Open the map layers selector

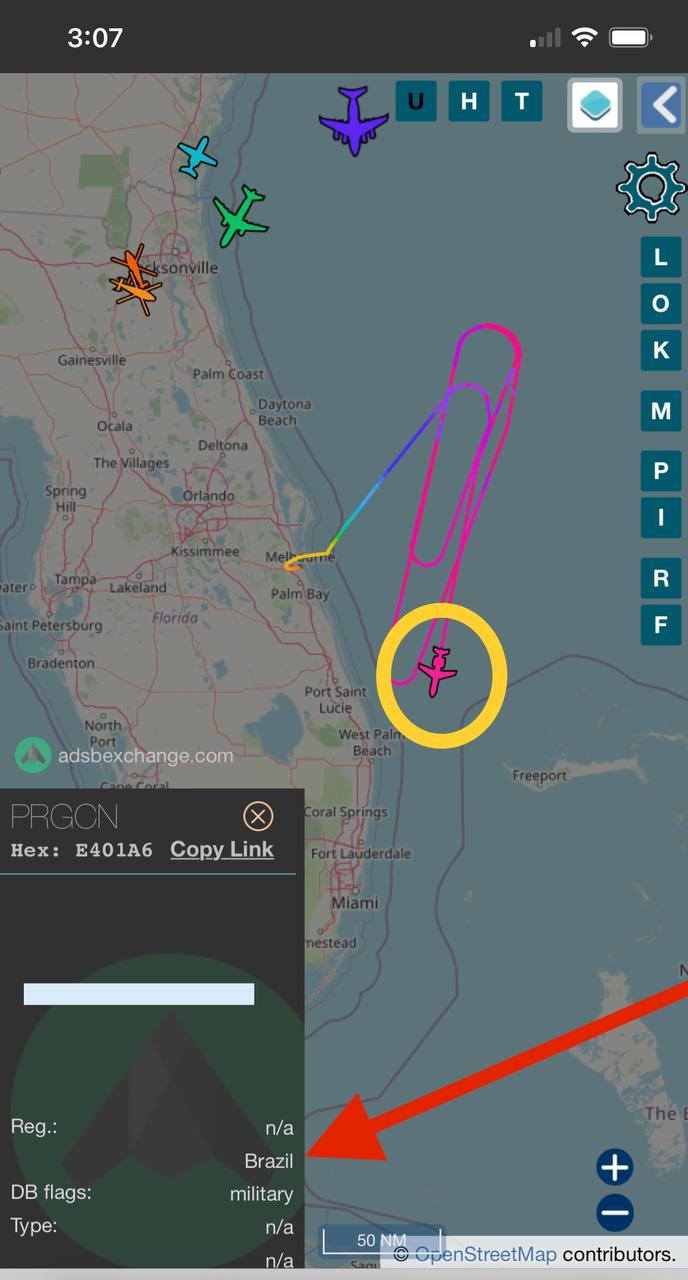[x=595, y=104]
